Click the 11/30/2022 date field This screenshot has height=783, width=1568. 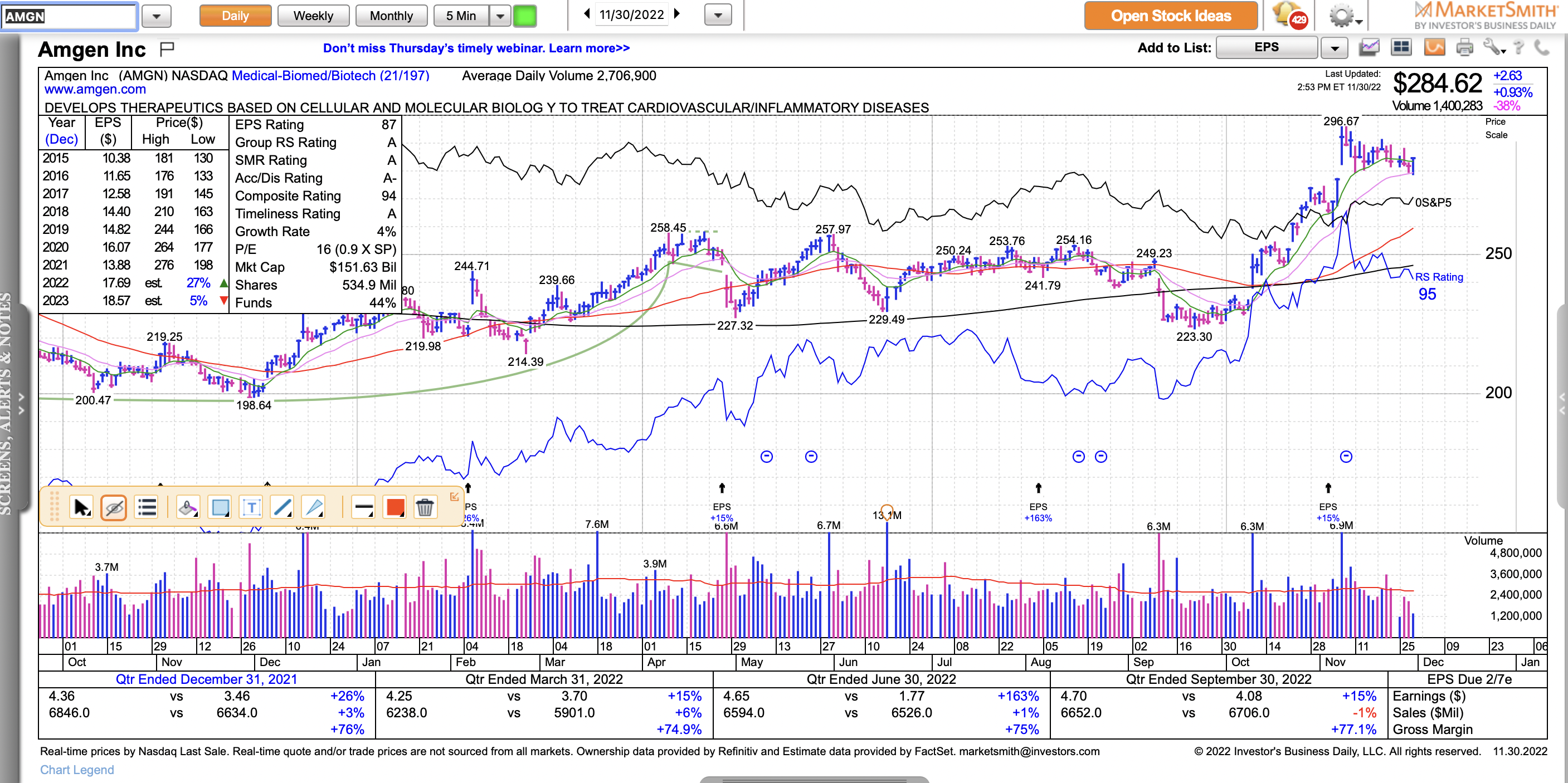[x=631, y=14]
